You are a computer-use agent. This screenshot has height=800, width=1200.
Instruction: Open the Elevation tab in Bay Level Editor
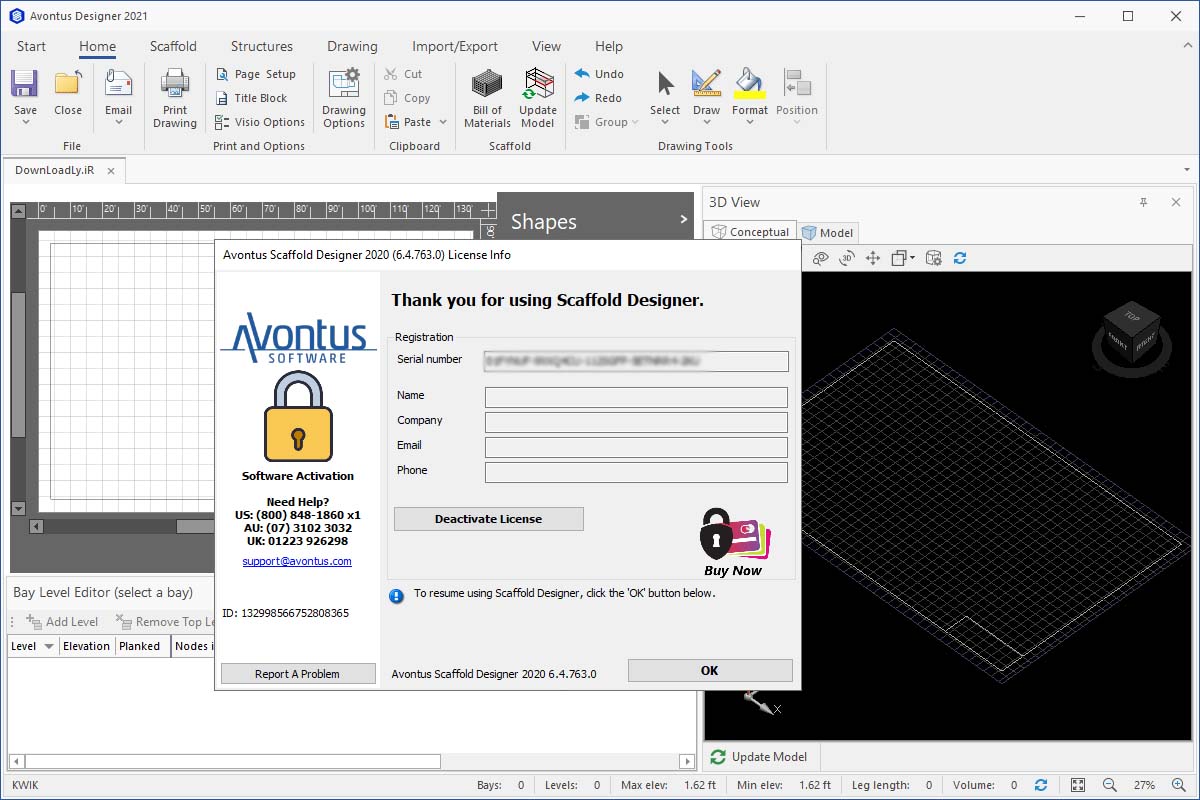[86, 645]
